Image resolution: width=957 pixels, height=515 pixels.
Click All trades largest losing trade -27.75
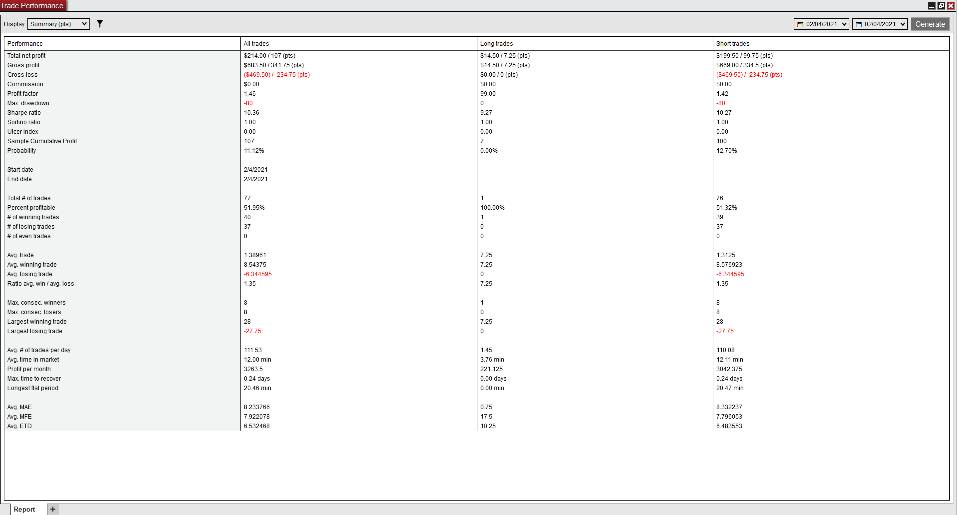click(253, 331)
